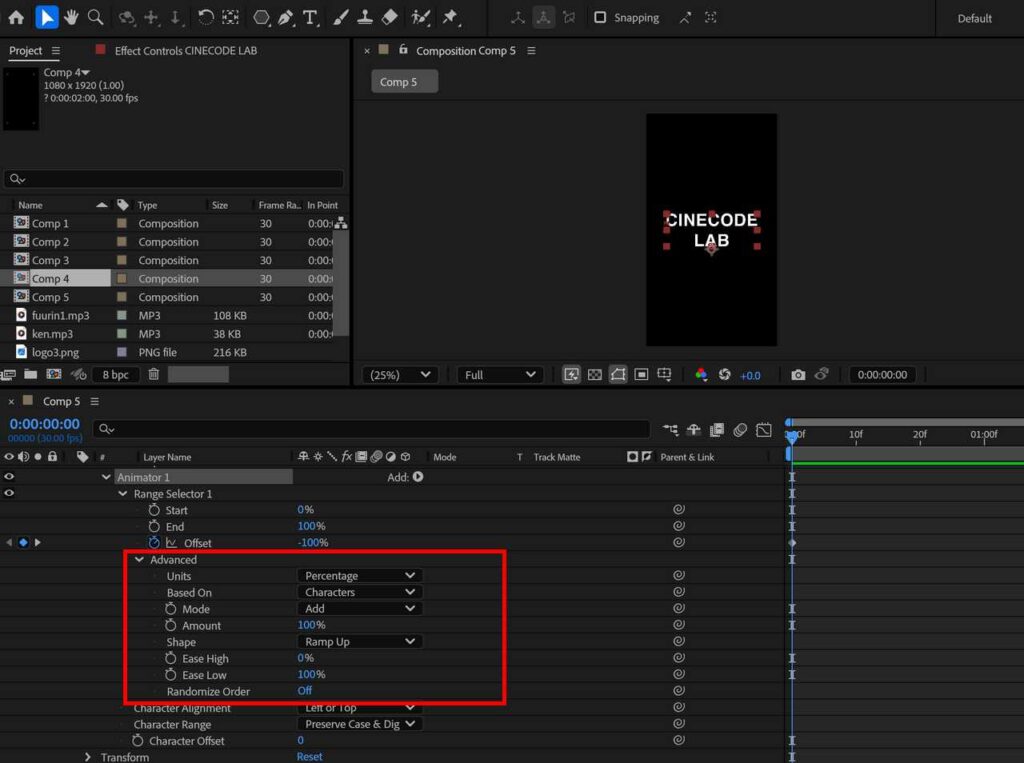Viewport: 1024px width, 763px height.
Task: Select the Type tool
Action: click(x=310, y=18)
